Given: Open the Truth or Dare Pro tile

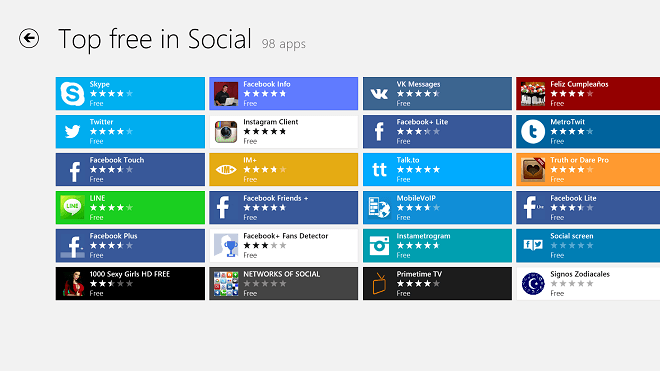Looking at the screenshot, I should coord(588,170).
